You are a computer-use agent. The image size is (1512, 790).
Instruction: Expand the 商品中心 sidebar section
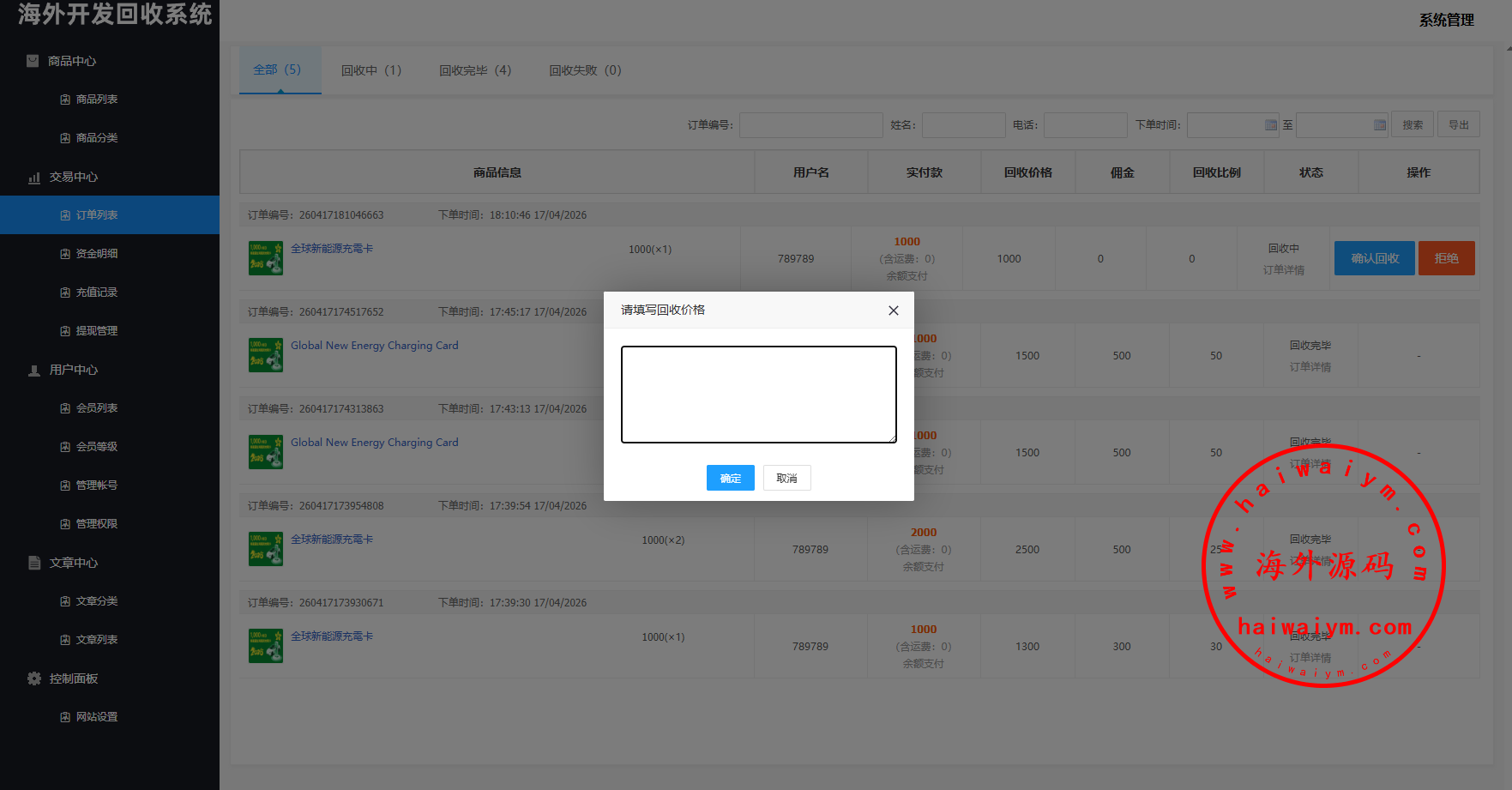coord(72,61)
